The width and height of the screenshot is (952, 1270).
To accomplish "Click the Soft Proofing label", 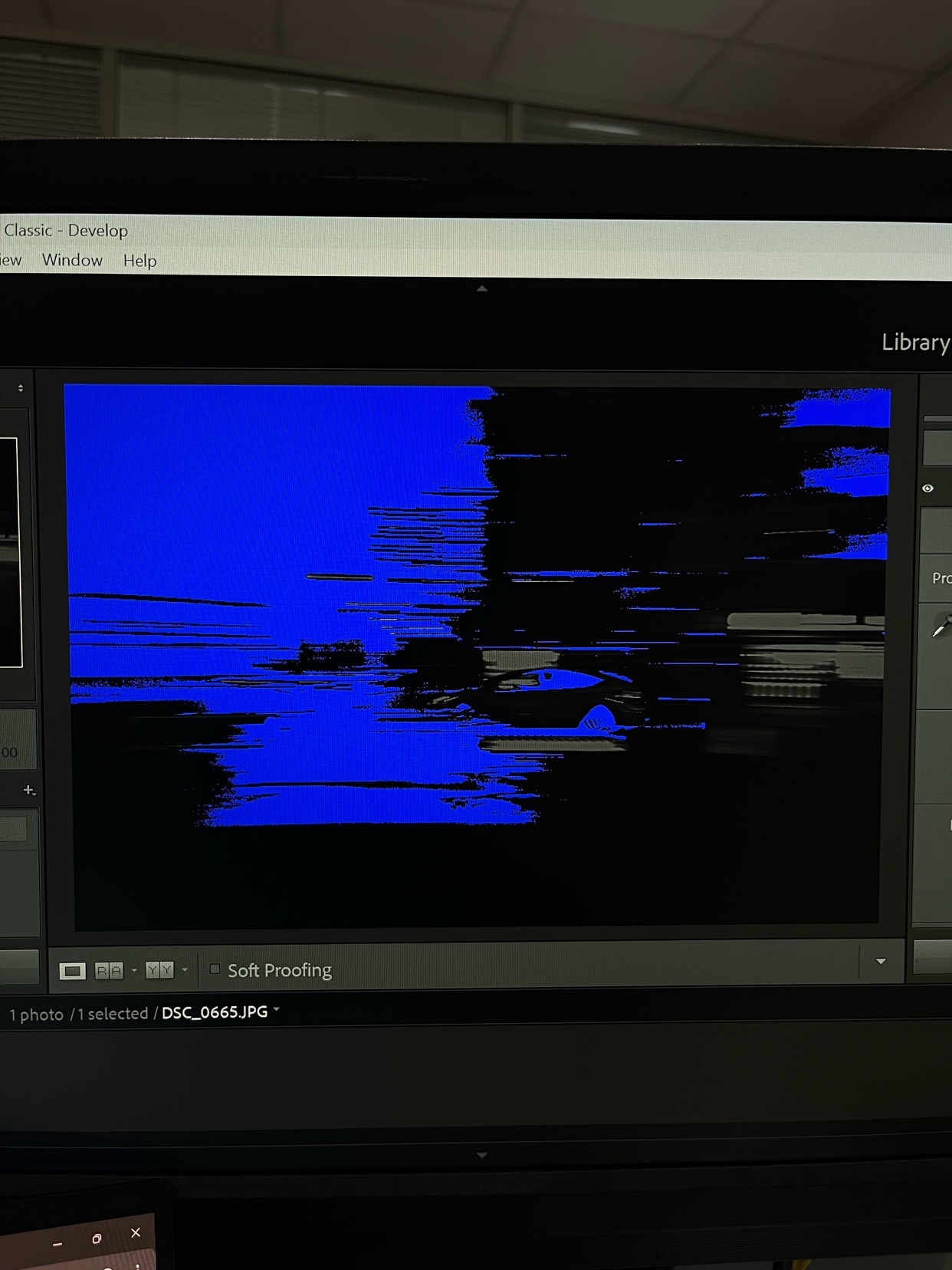I will click(280, 970).
